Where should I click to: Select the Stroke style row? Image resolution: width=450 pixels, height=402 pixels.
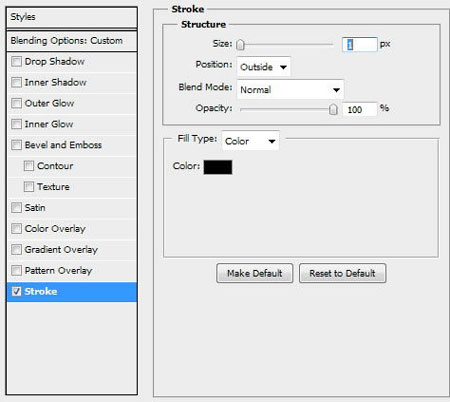coord(72,292)
